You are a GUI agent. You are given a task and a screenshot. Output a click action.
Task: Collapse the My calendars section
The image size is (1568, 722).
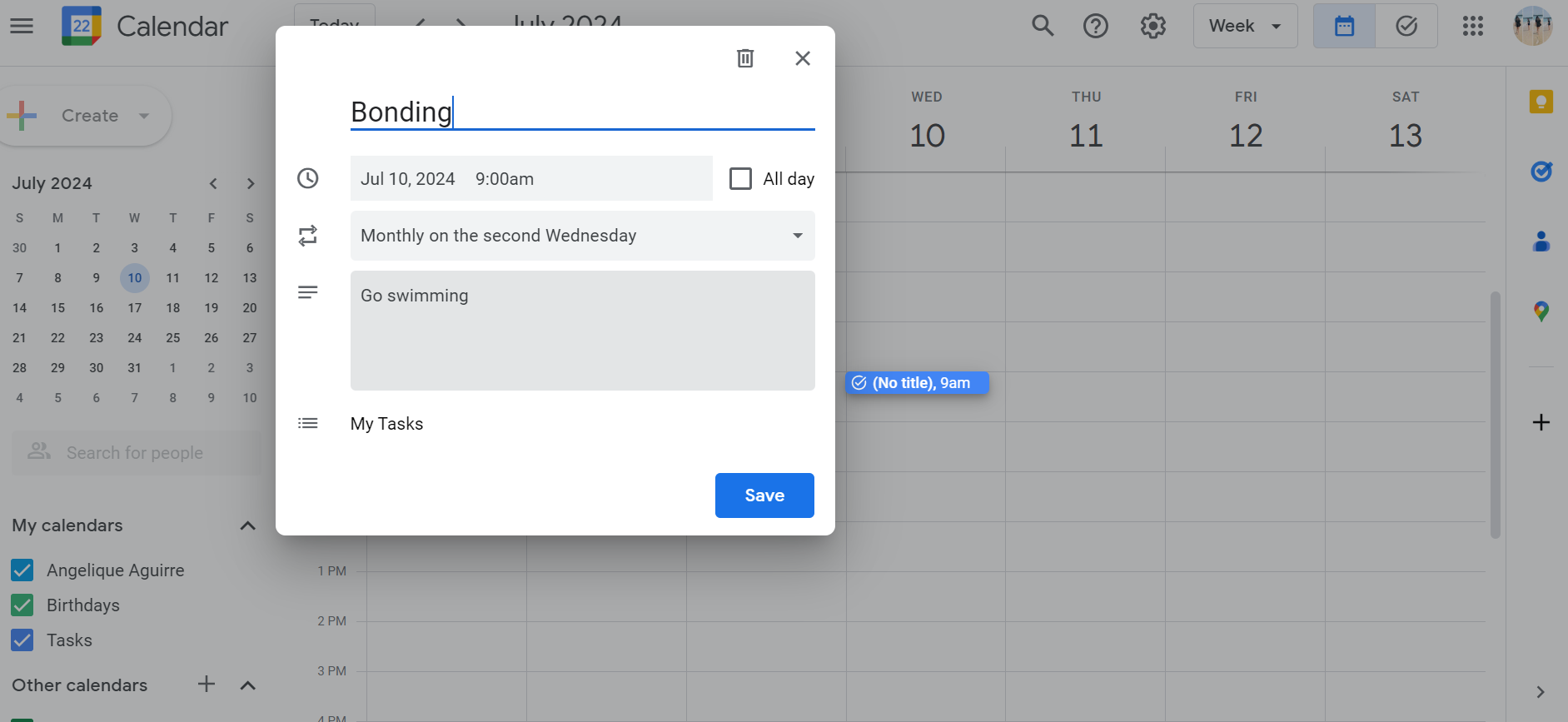(x=247, y=525)
